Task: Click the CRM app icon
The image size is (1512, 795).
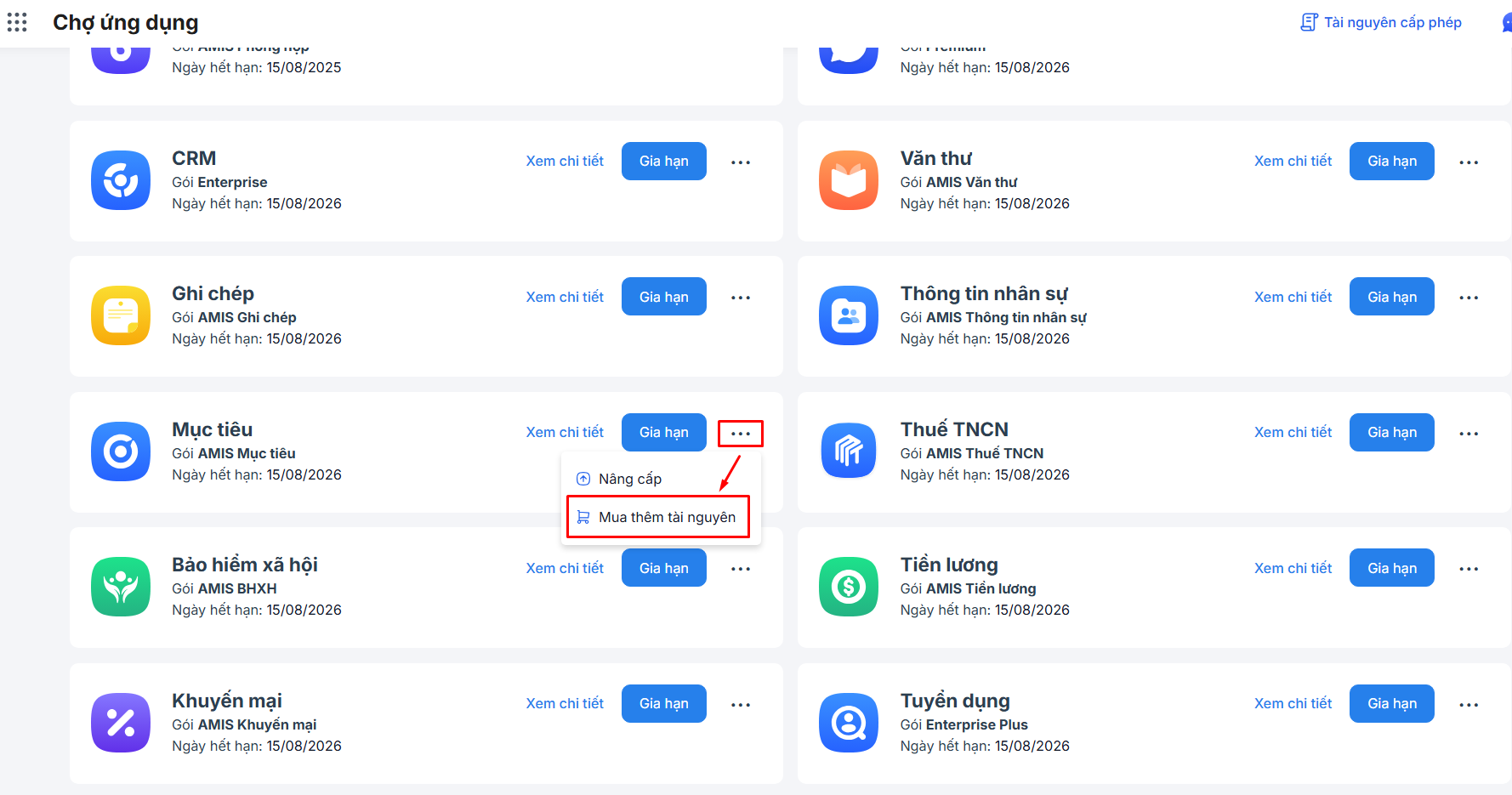Action: 121,180
